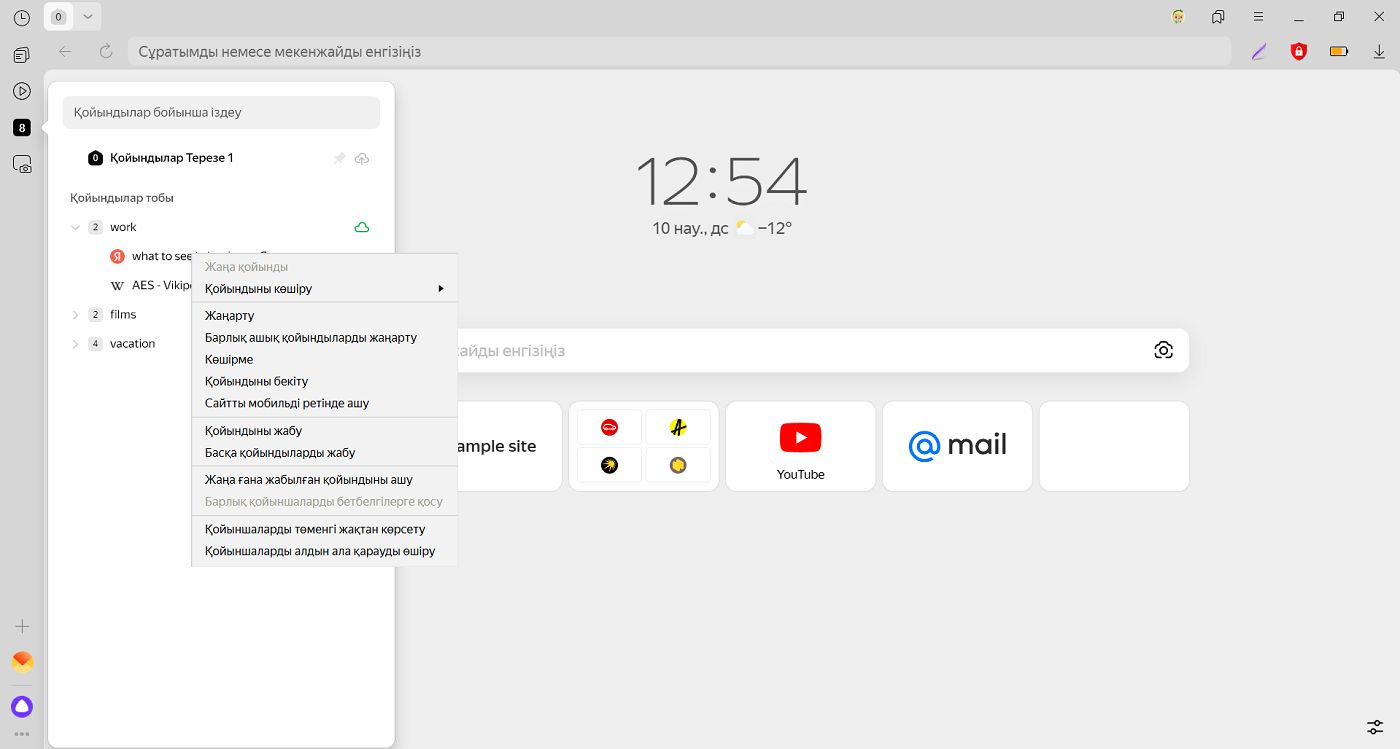
Task: Expand the vacation tab group
Action: [x=75, y=344]
